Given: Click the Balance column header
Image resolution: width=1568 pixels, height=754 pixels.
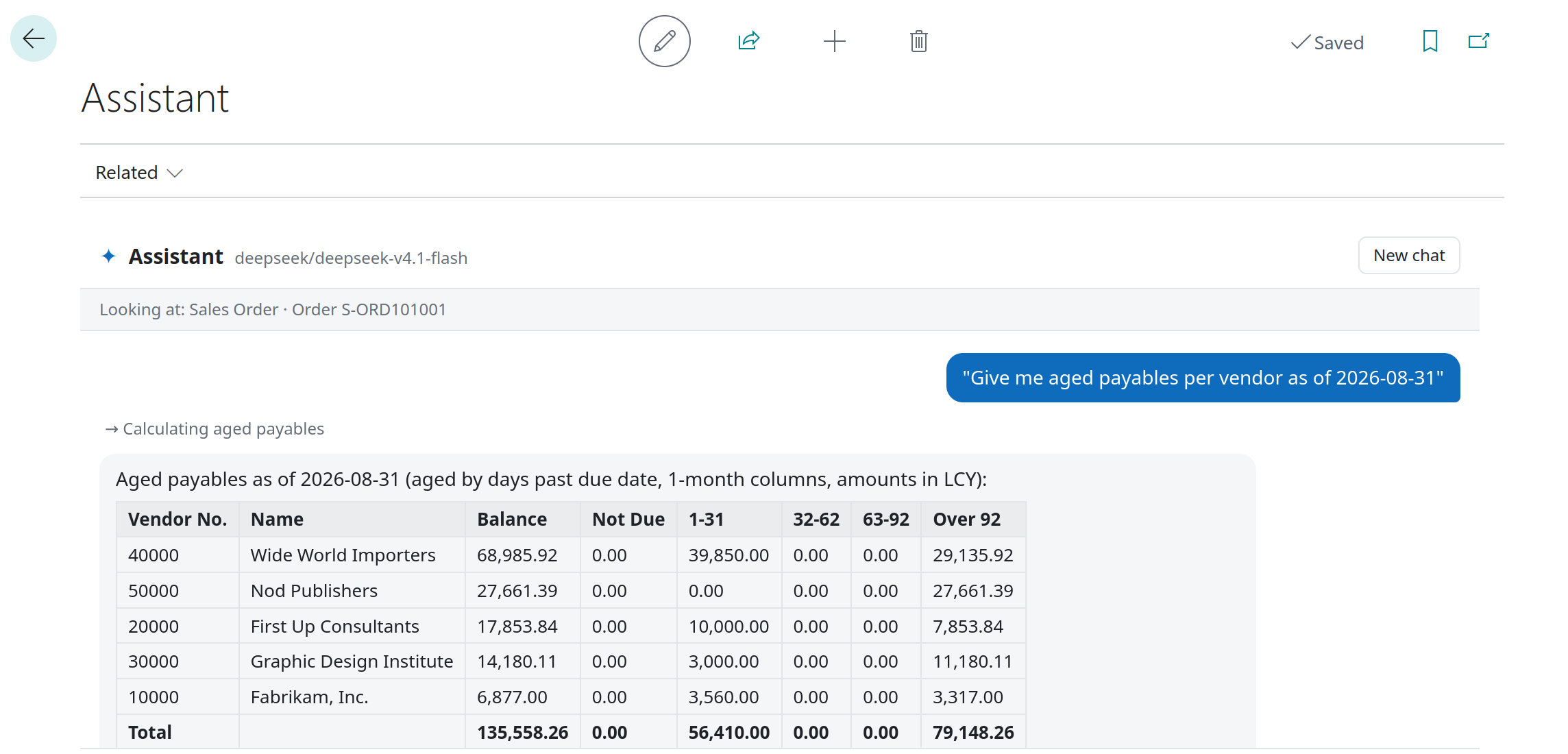Looking at the screenshot, I should pyautogui.click(x=522, y=519).
